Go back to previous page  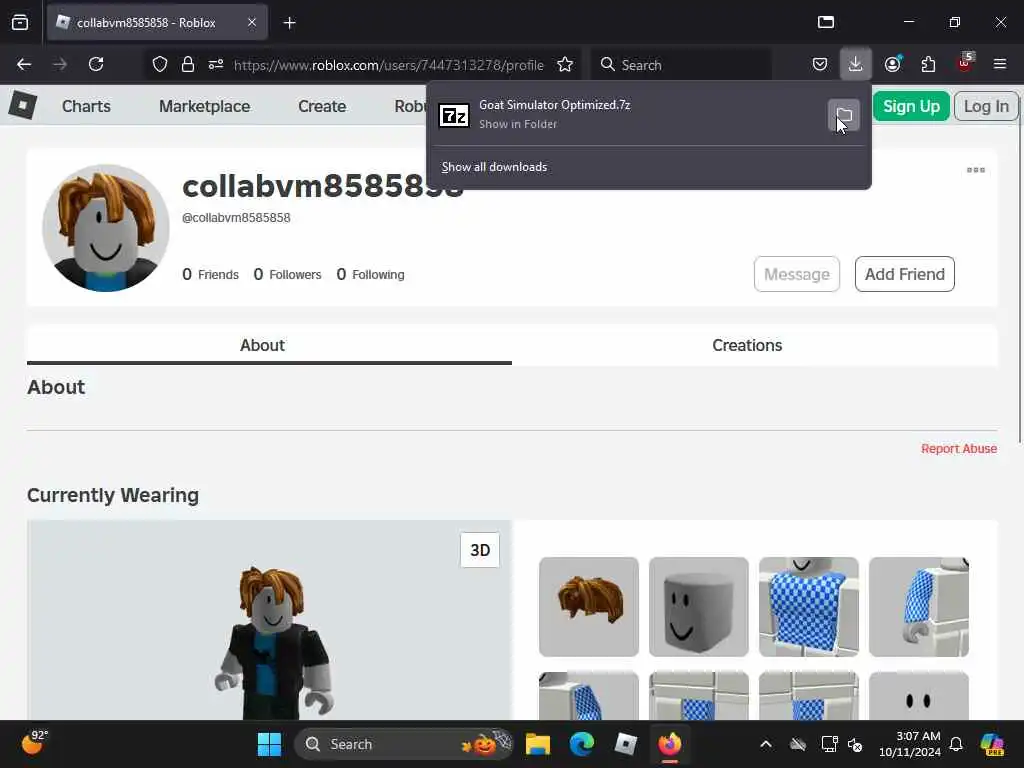(x=24, y=65)
